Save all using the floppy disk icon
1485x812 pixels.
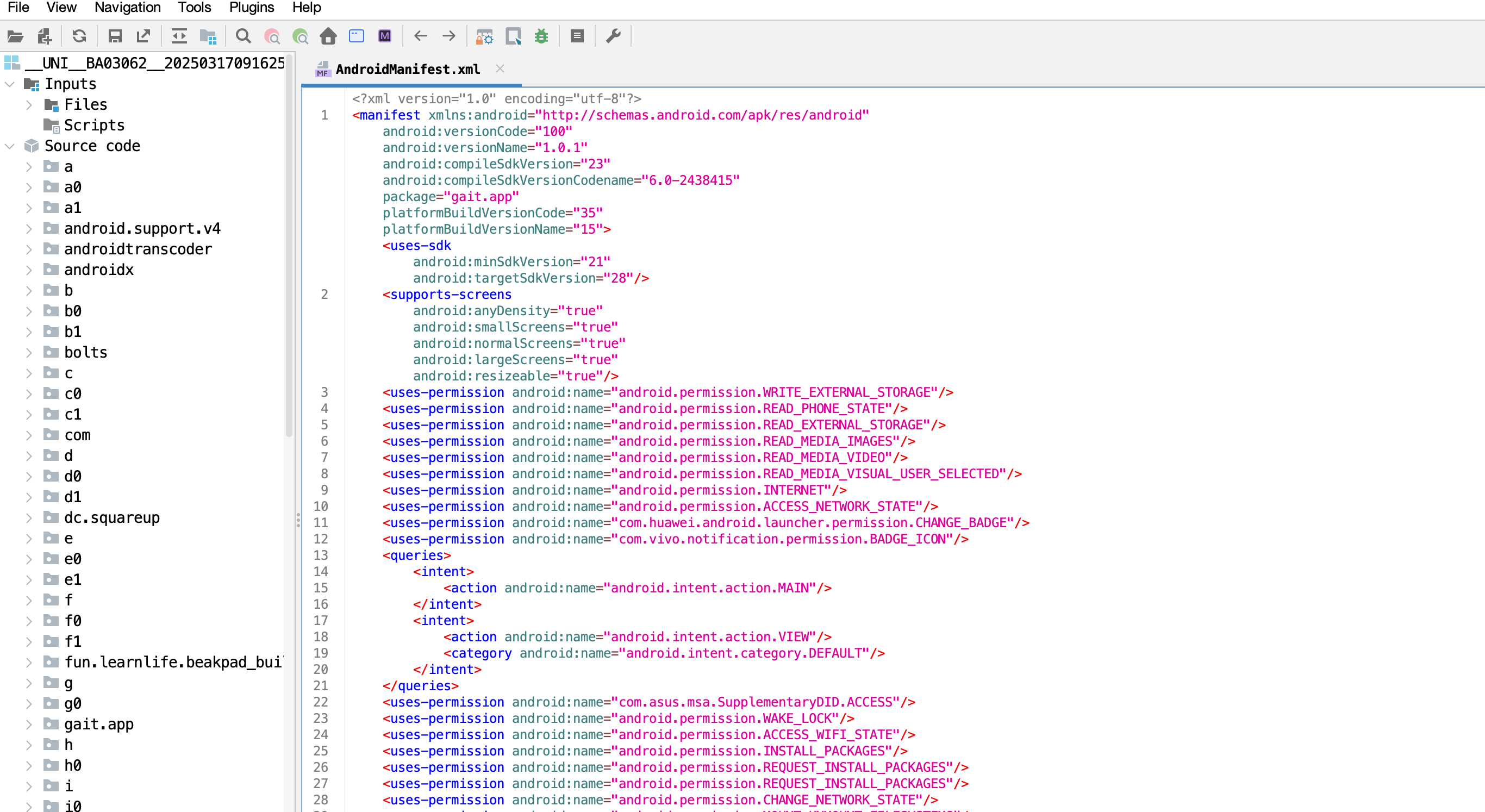click(x=115, y=36)
